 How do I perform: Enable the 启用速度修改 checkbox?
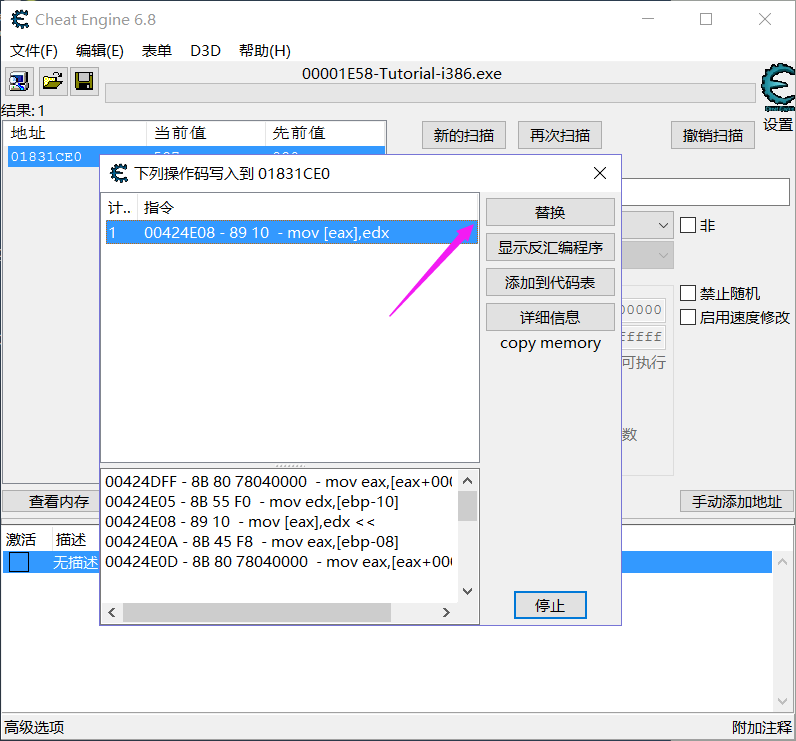click(x=688, y=317)
